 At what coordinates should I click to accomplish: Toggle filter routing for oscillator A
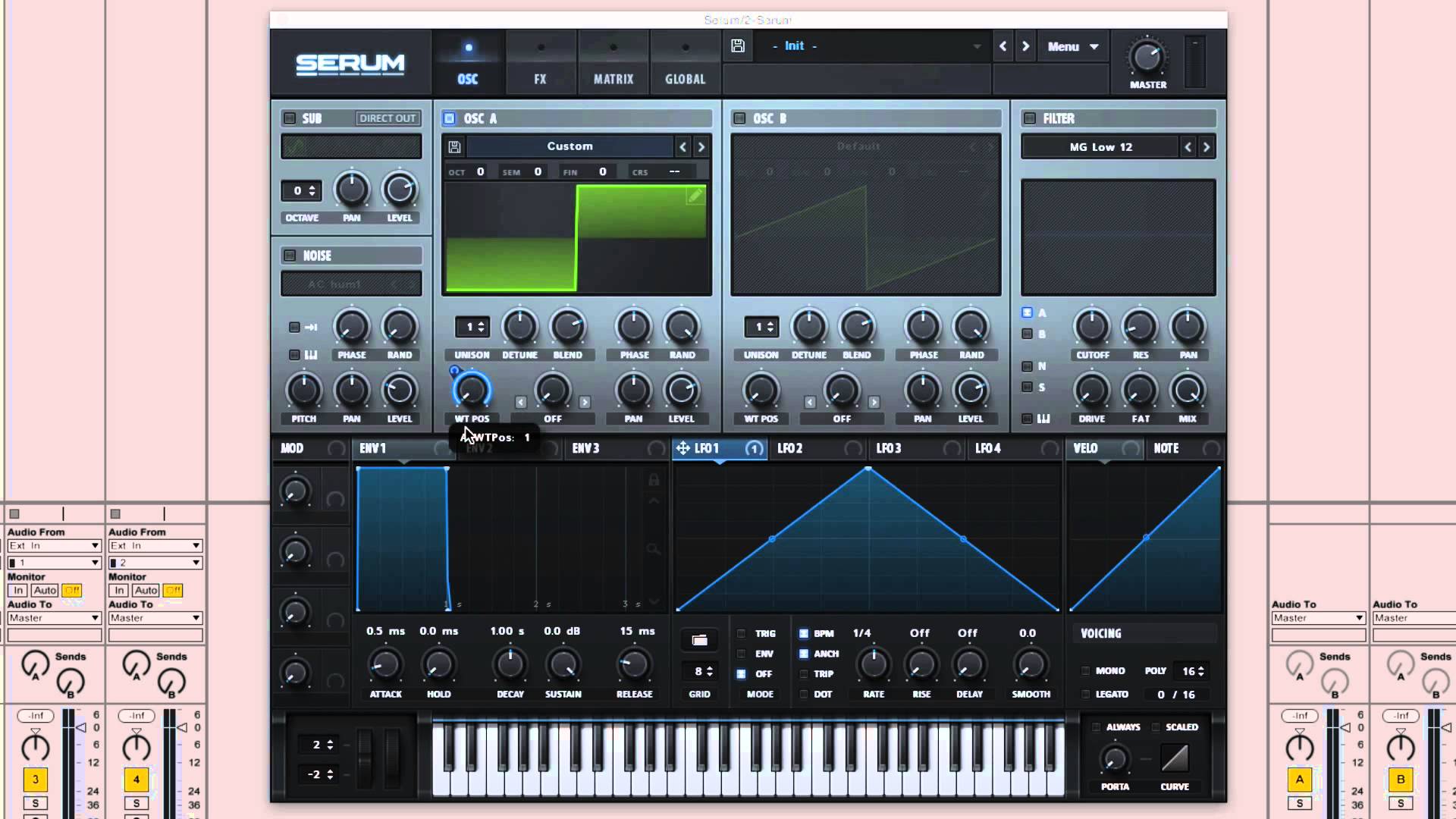coord(1027,312)
